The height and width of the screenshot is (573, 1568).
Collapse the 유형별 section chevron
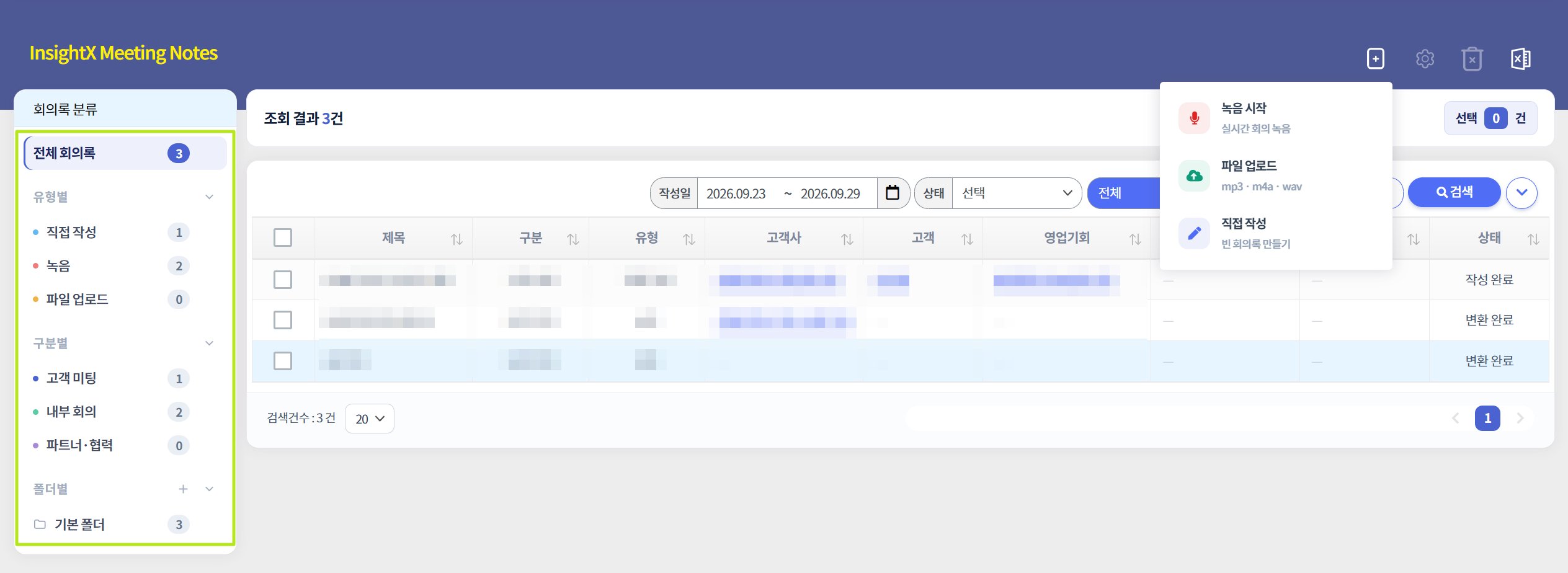coord(210,197)
